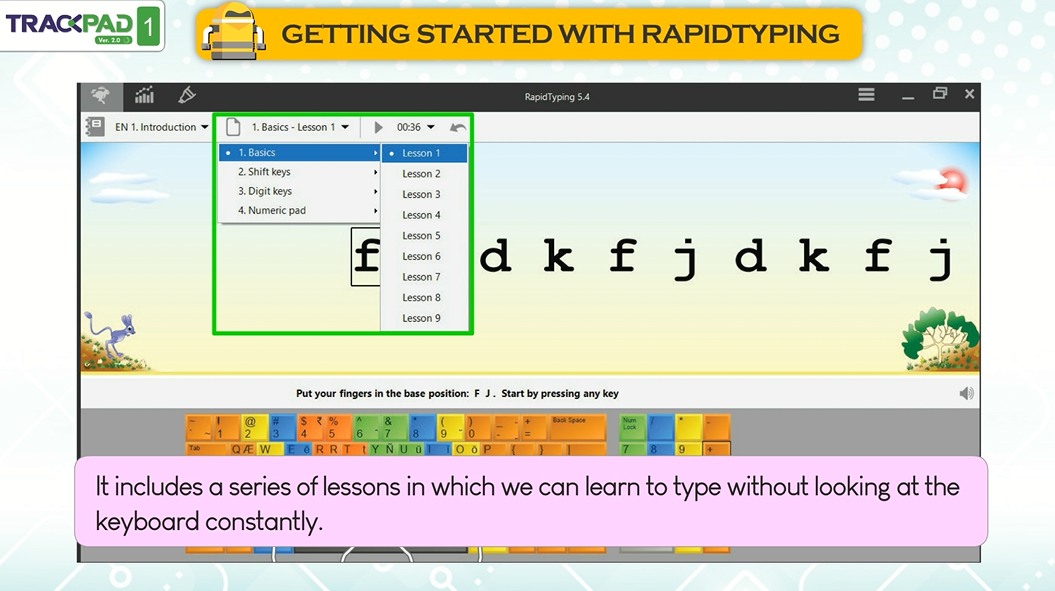Choose Lesson 5 from submenu
Image resolution: width=1055 pixels, height=591 pixels.
tap(425, 236)
